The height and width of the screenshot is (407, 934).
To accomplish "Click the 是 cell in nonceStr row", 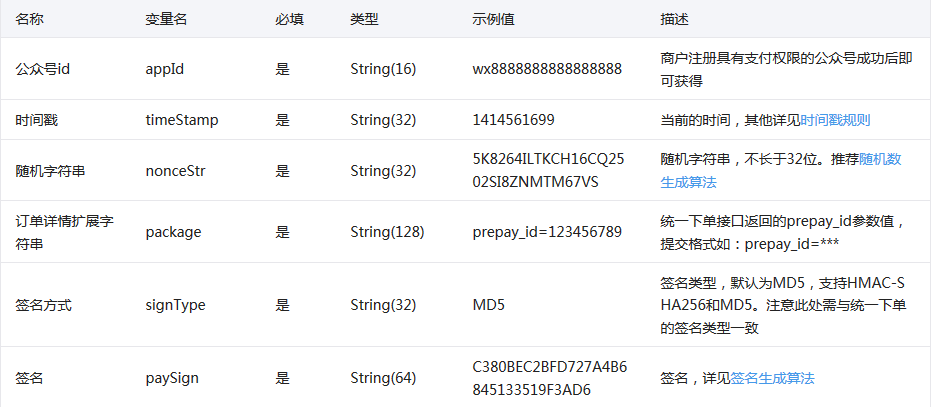I will point(282,172).
